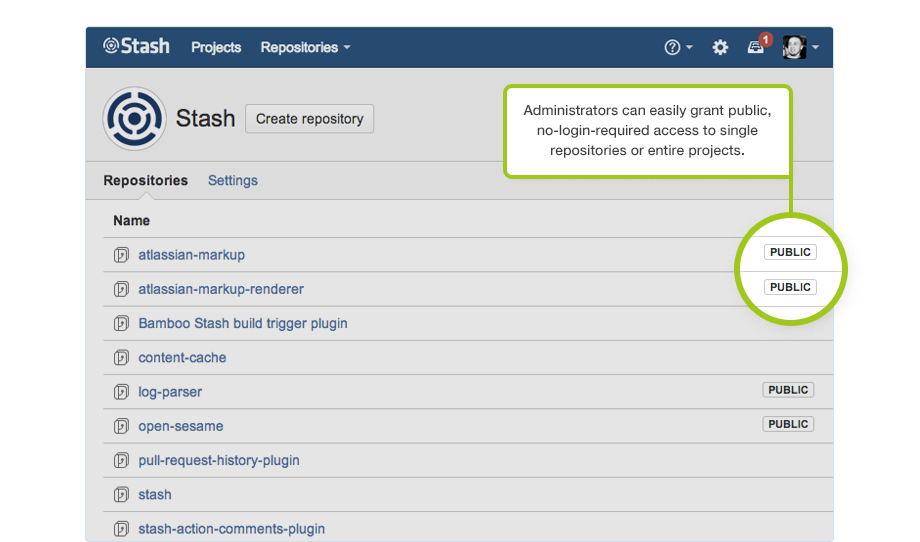Click the Stash project avatar

click(134, 118)
